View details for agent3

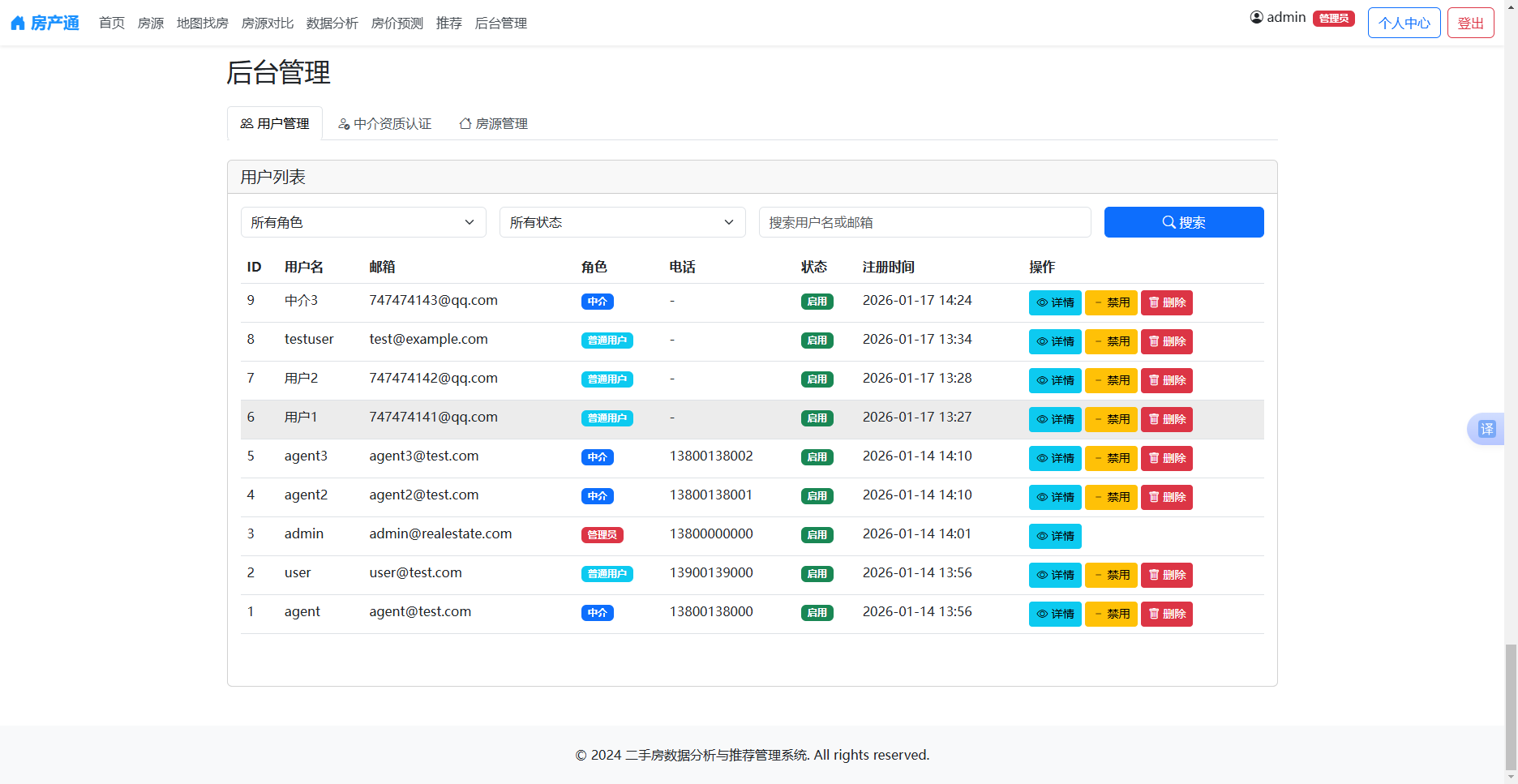point(1055,458)
